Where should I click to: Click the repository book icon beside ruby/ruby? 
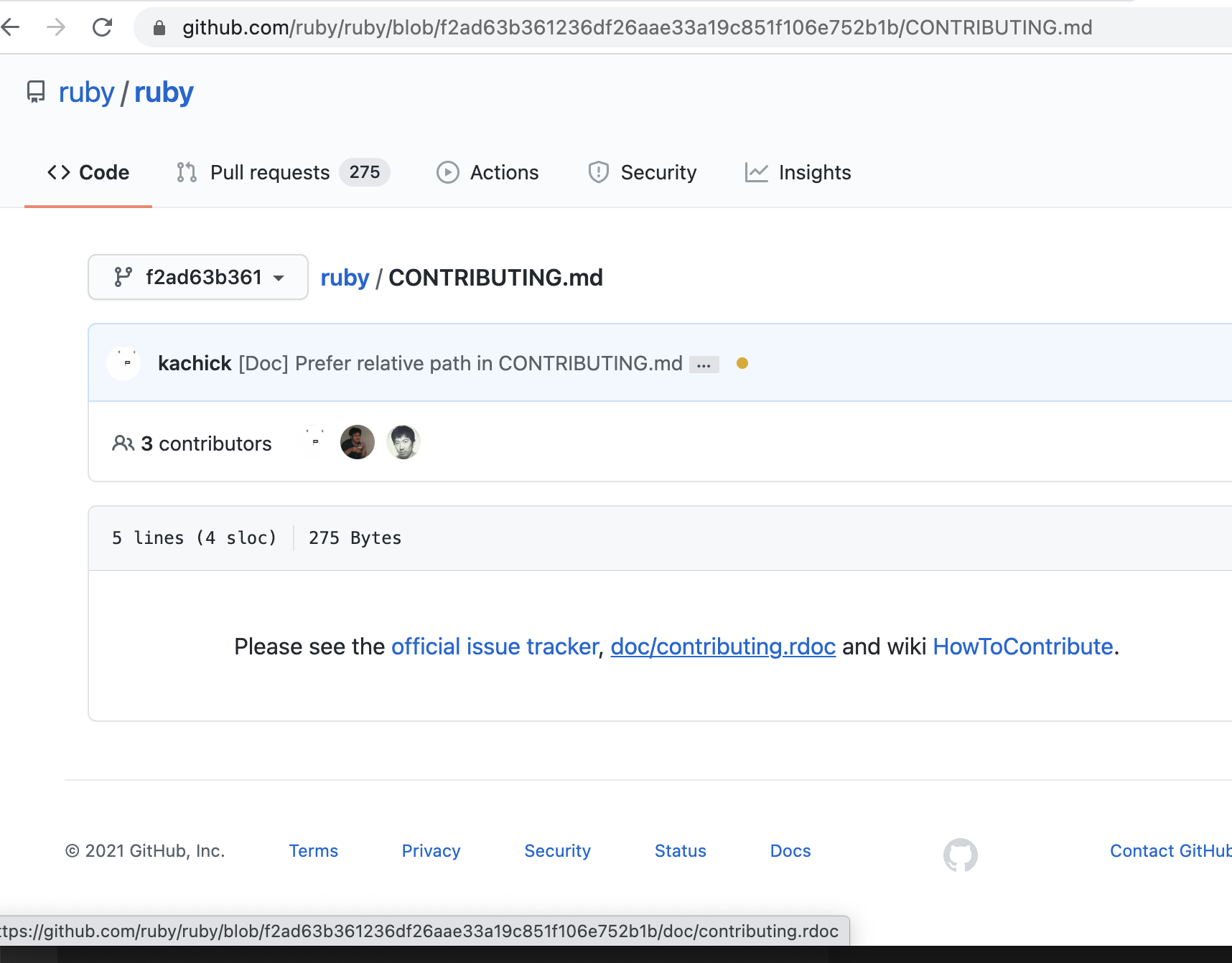(x=35, y=93)
